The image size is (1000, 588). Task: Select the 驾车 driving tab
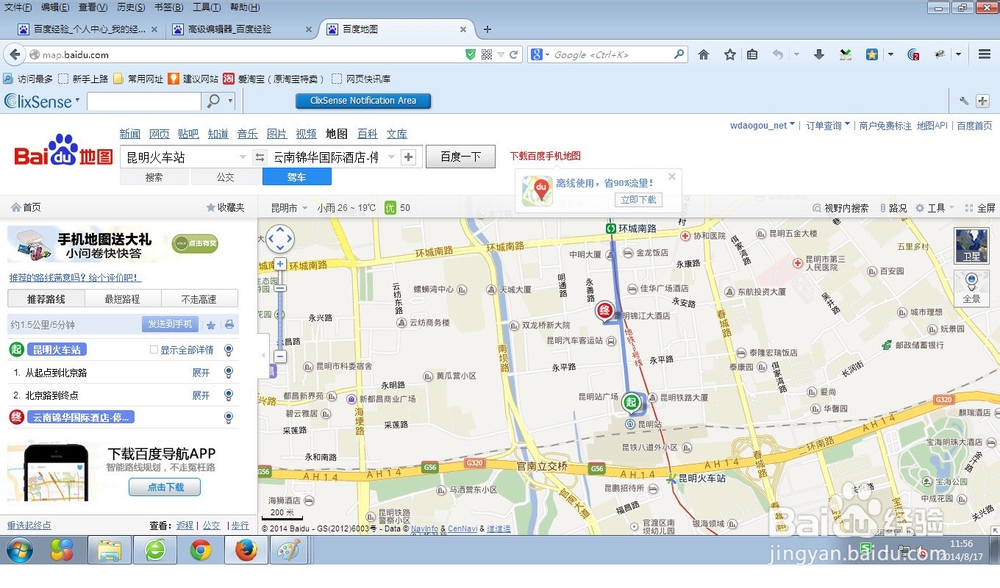297,177
